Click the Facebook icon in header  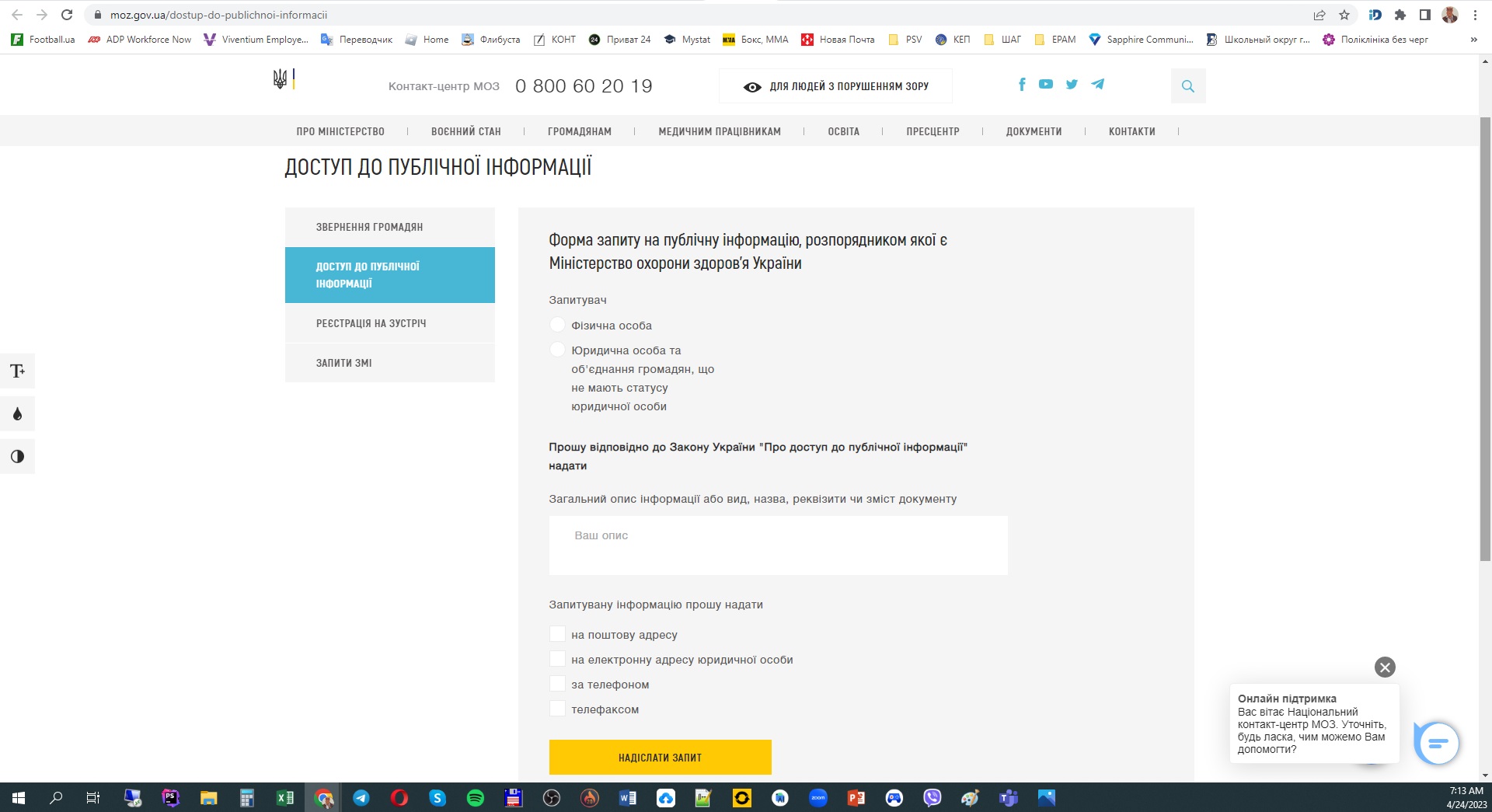click(1022, 85)
